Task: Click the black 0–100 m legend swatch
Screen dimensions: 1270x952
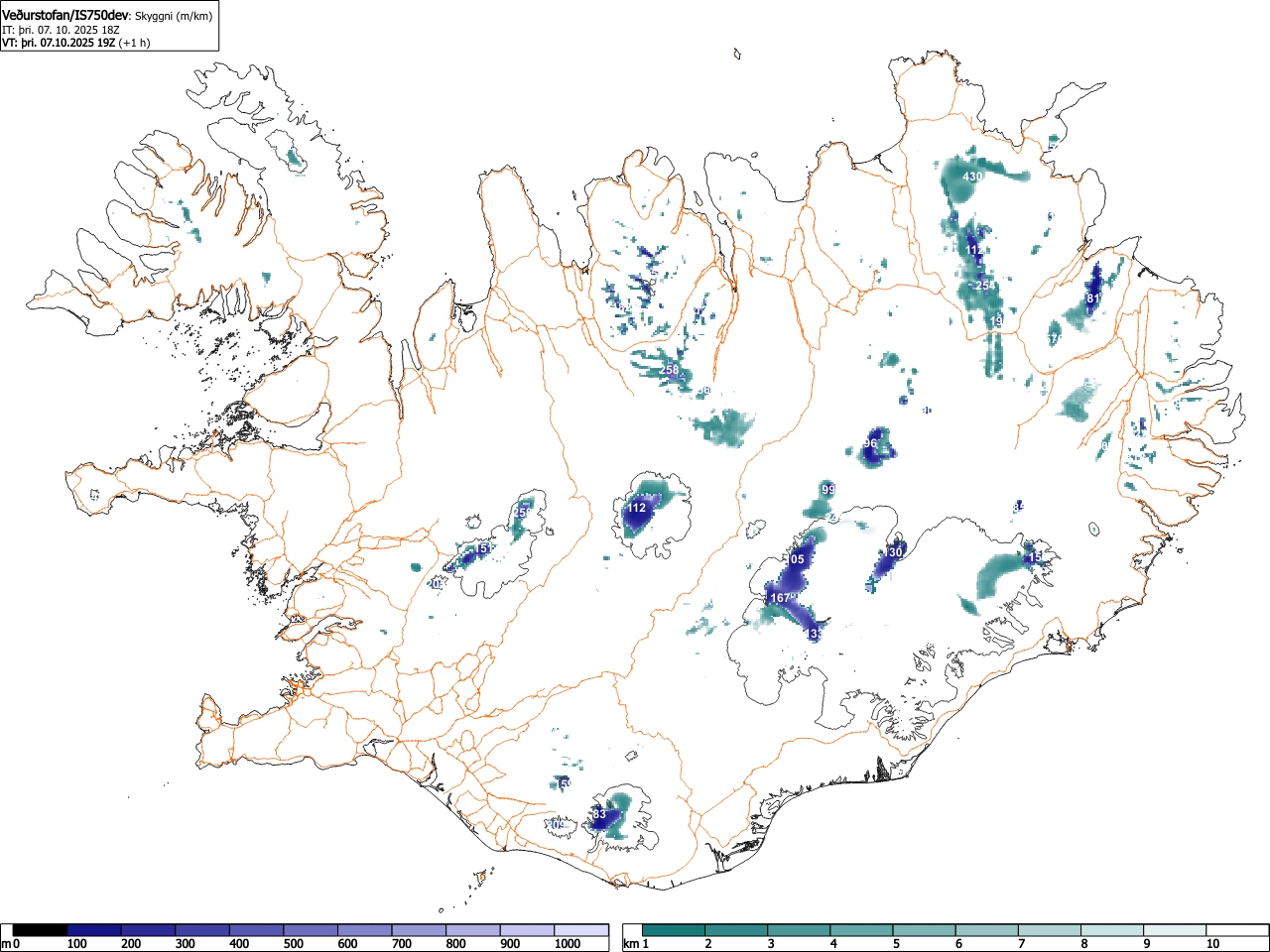Action: (40, 930)
